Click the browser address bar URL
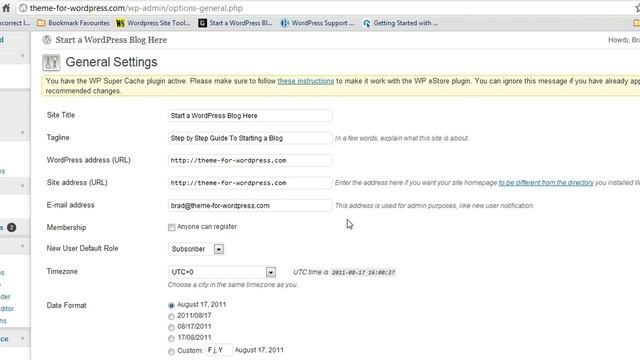 136,8
